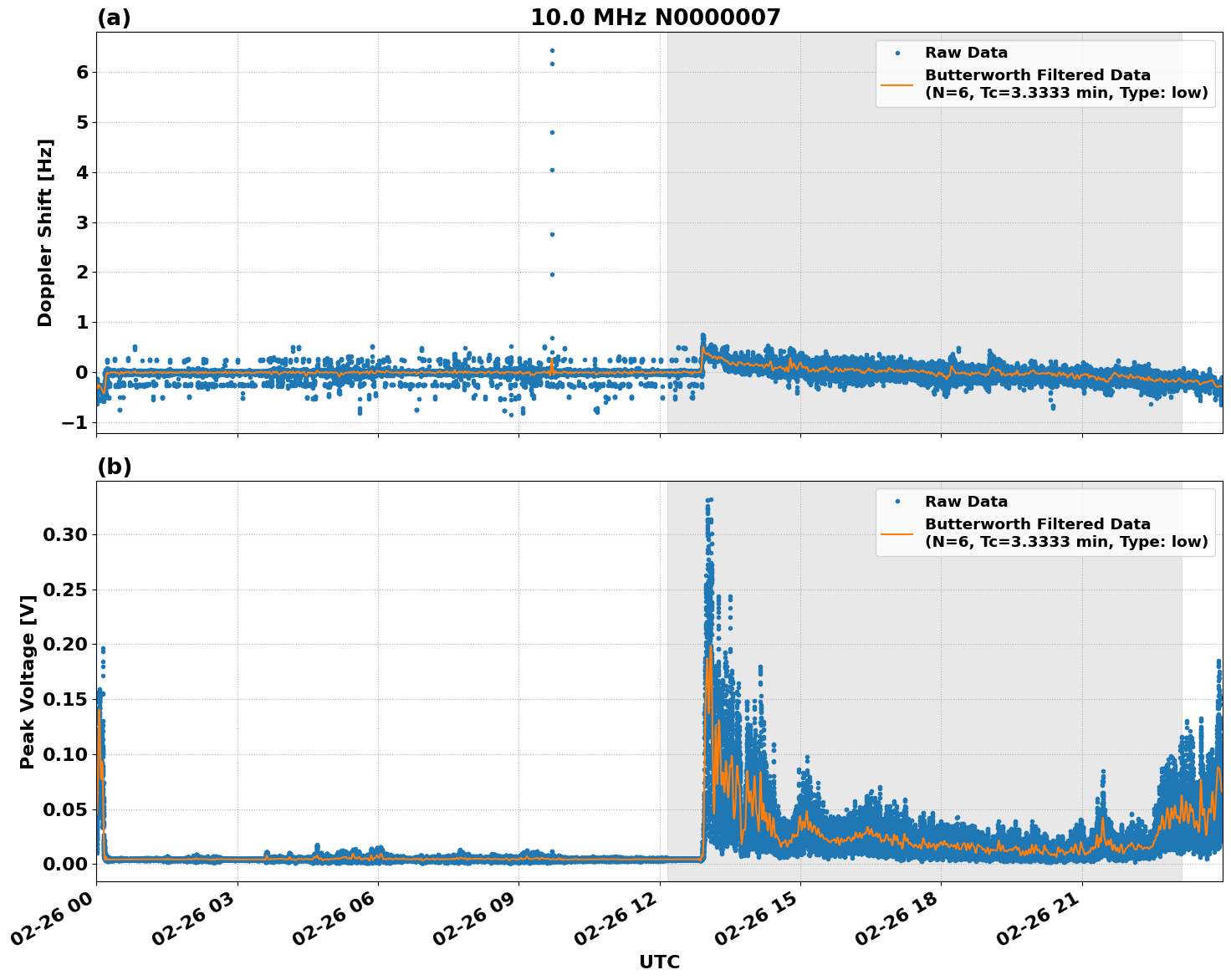
Task: Click the "0.30" tick on Peak Voltage axis
Action: (x=69, y=534)
